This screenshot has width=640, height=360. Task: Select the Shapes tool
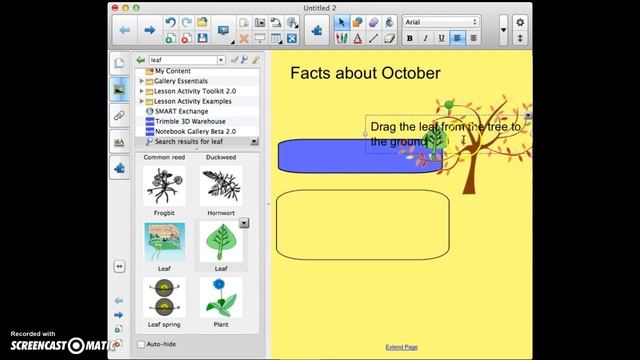click(358, 22)
